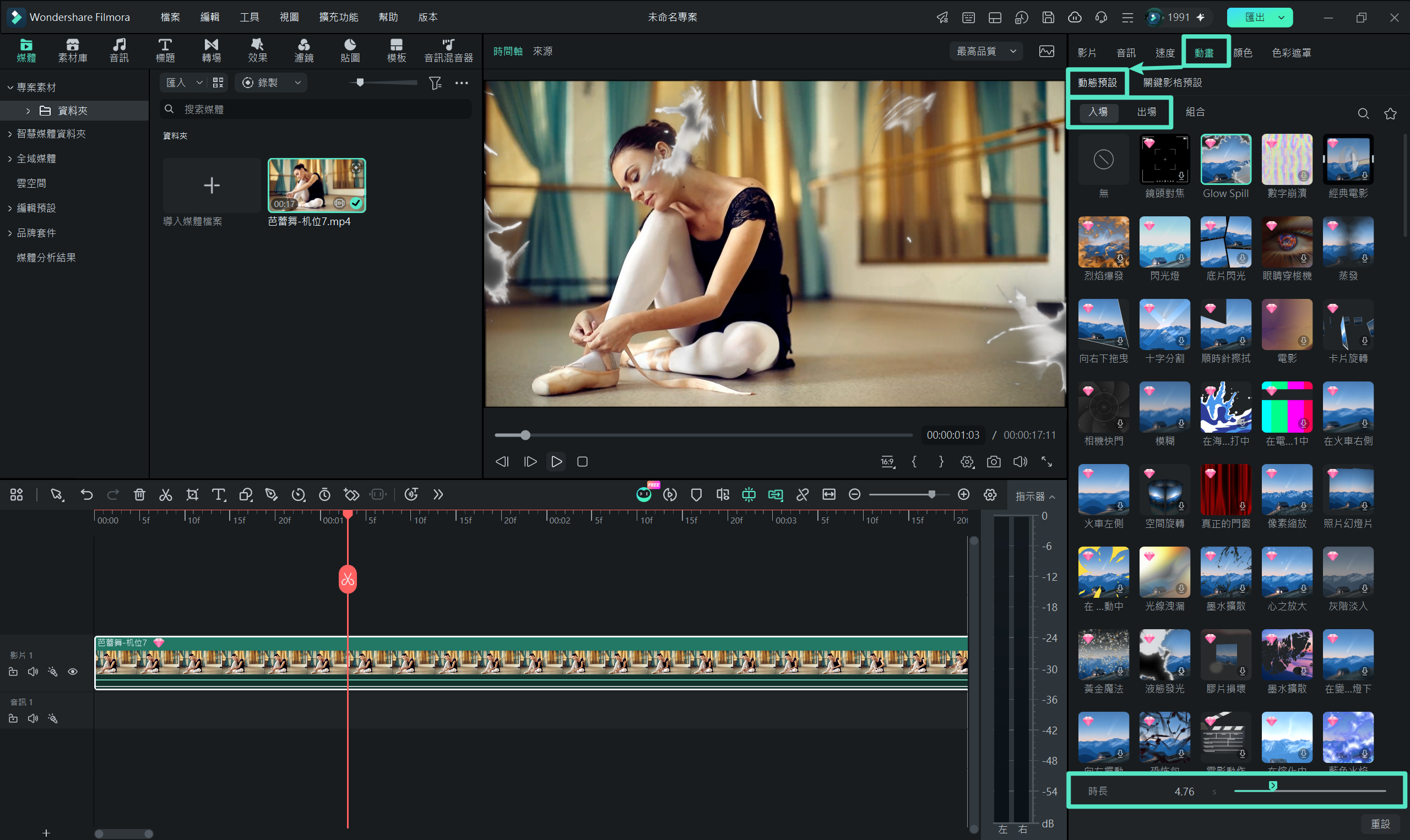Screen dimensions: 1410x840
Task: Open the 轉場 transitions panel
Action: [211, 51]
